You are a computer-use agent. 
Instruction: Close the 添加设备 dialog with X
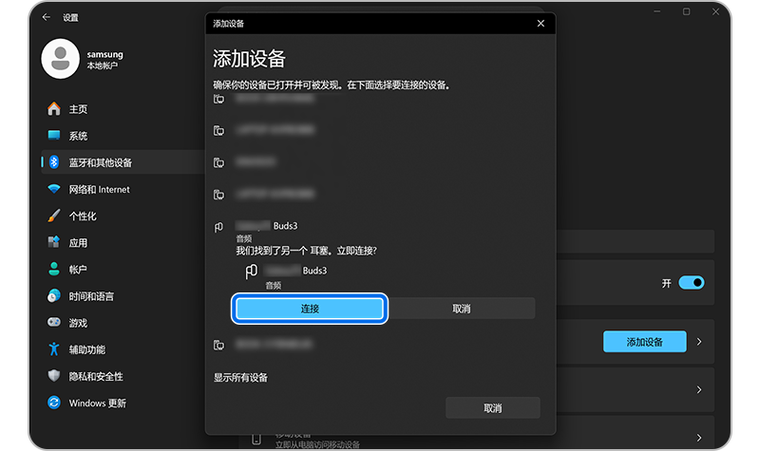(x=541, y=23)
